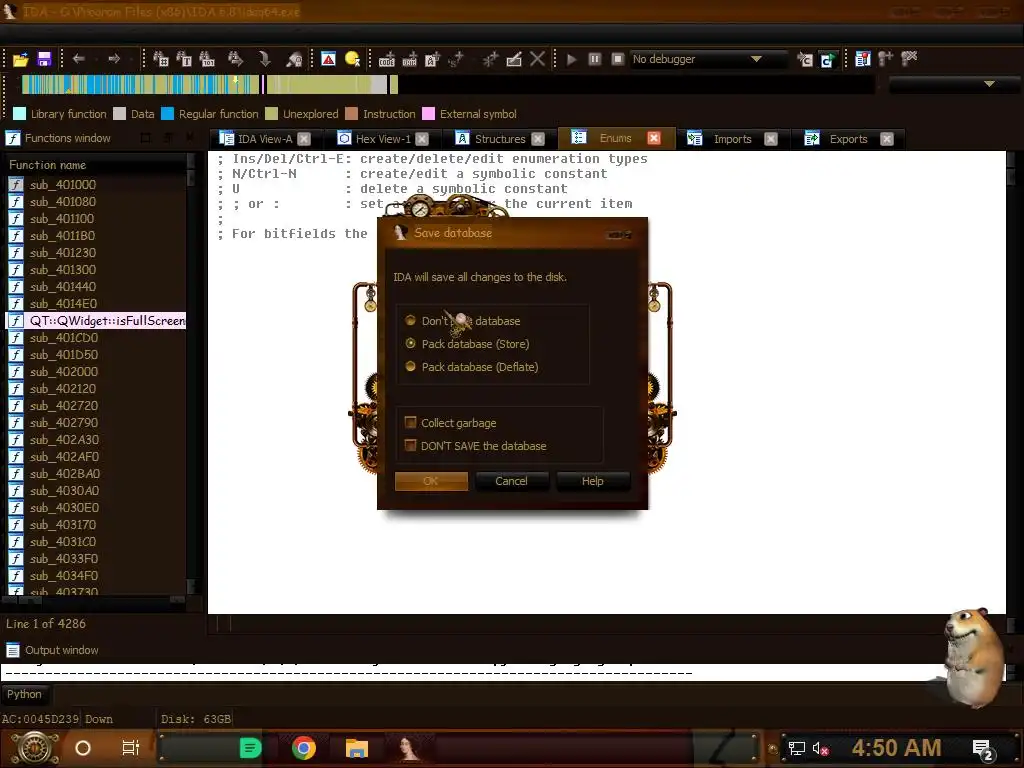This screenshot has height=768, width=1024.
Task: Click the gray arrow C decompile icon
Action: (x=805, y=60)
